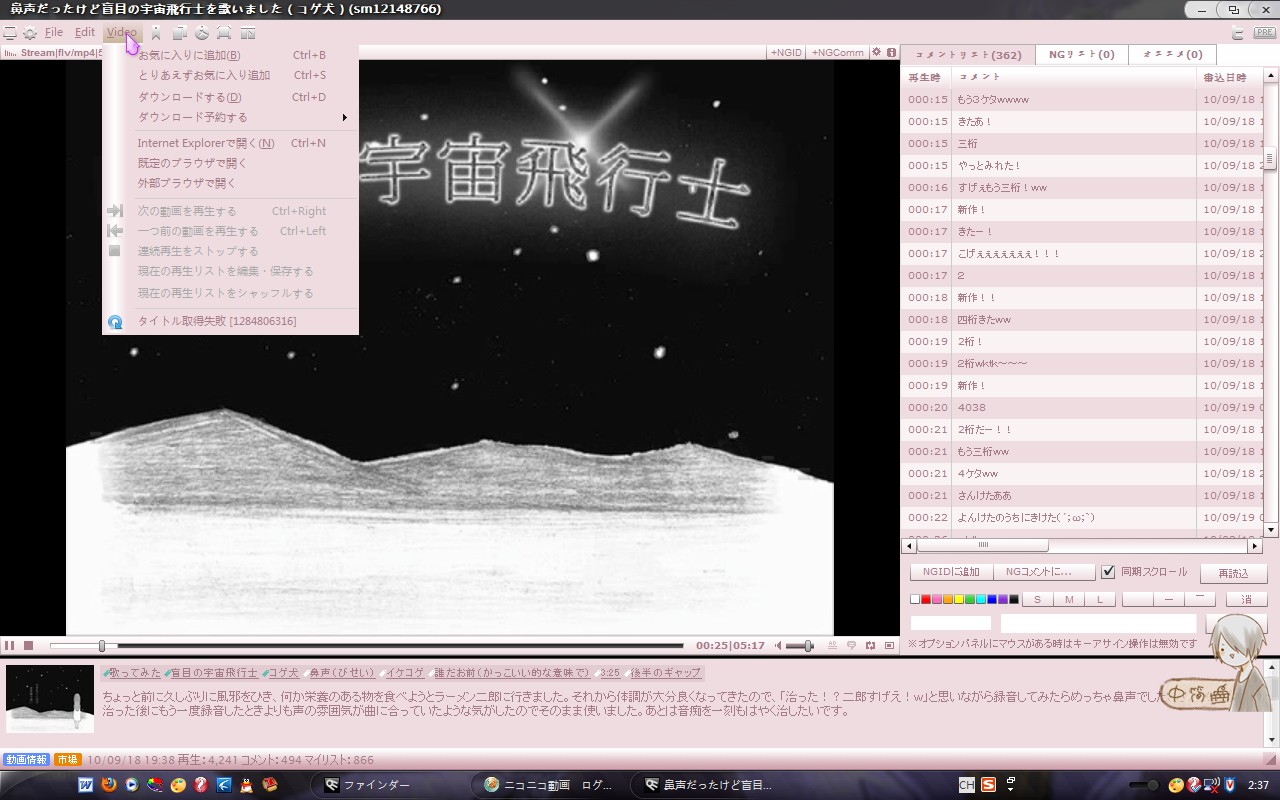This screenshot has width=1280, height=800.
Task: Choose お気に入りに追加(B) from the menu
Action: coord(230,55)
